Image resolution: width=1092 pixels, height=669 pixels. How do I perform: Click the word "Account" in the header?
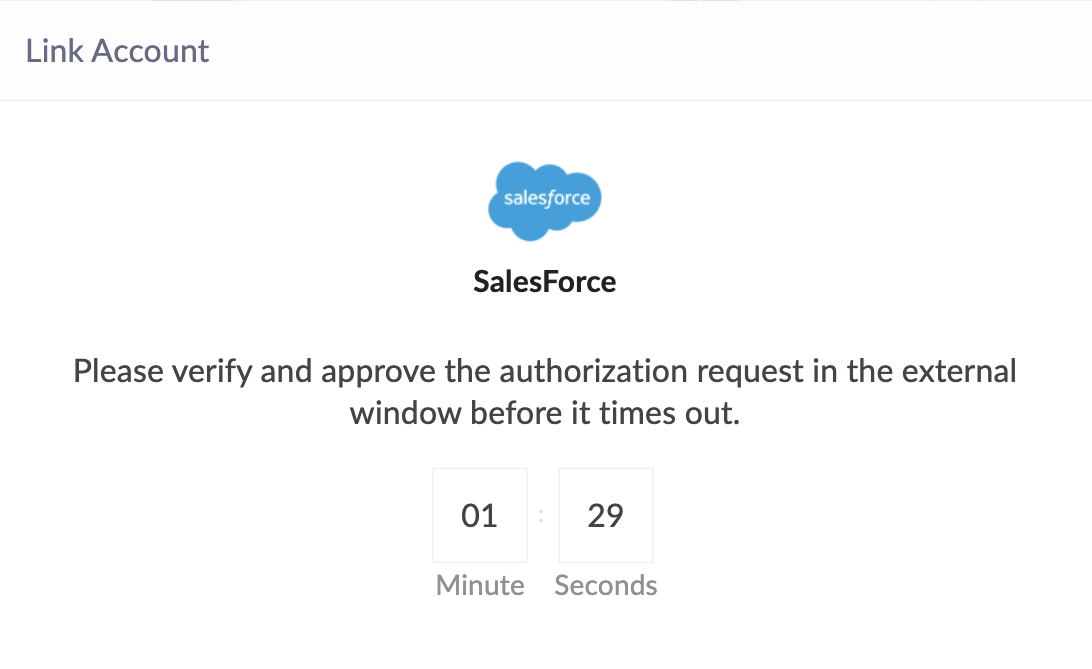(x=150, y=51)
